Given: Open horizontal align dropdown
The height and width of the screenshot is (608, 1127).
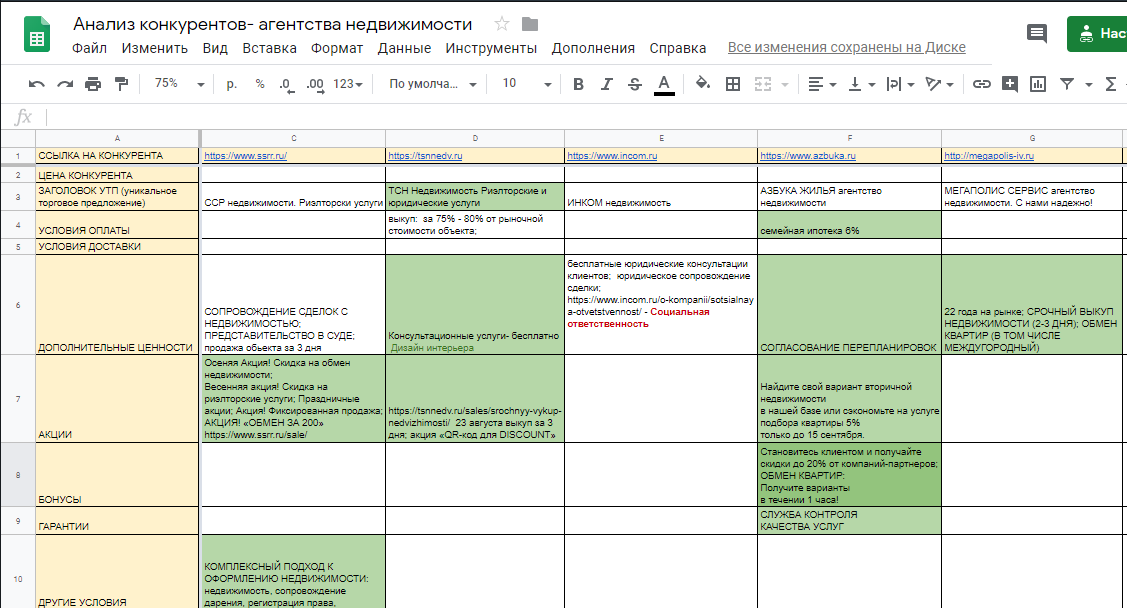Looking at the screenshot, I should coord(822,84).
